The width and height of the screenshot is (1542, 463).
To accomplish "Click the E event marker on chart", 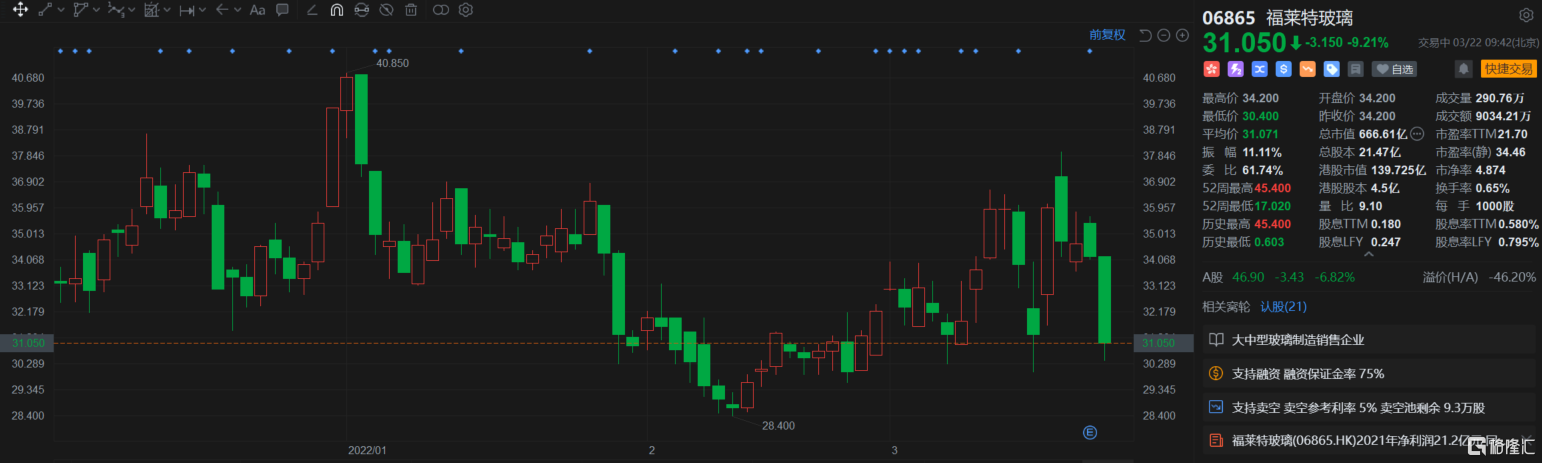I will [x=1090, y=432].
